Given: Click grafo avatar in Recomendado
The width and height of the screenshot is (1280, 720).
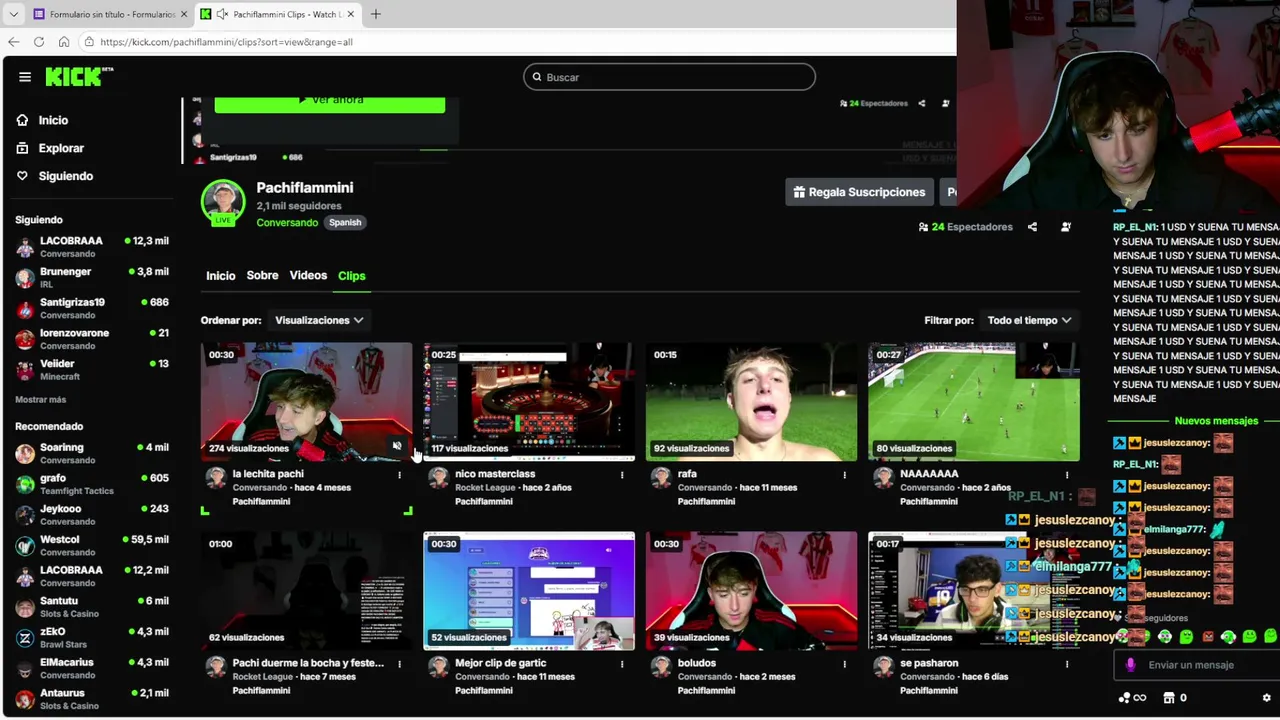Looking at the screenshot, I should pyautogui.click(x=25, y=484).
